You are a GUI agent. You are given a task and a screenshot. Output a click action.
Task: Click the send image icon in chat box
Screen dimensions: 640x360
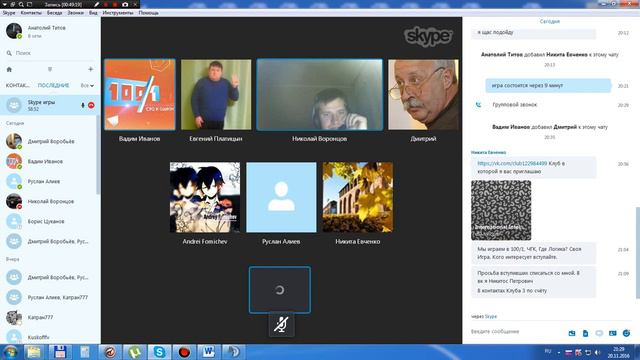pos(572,333)
